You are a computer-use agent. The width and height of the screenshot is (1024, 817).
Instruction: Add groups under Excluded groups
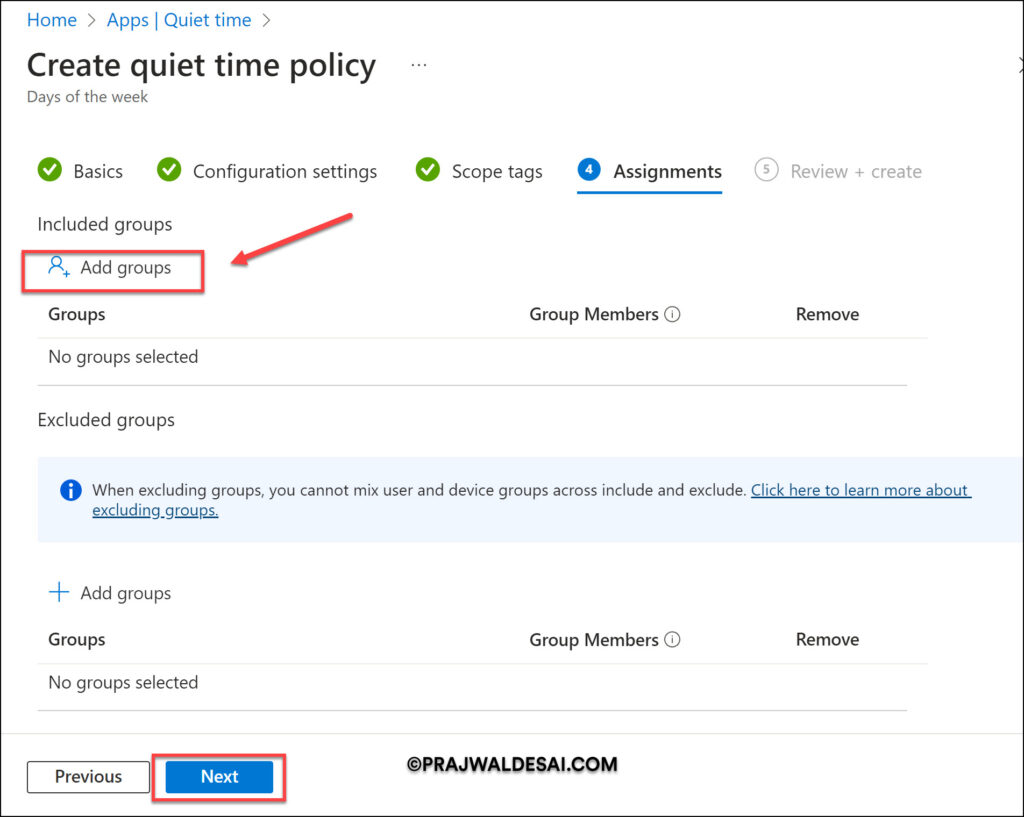click(110, 593)
